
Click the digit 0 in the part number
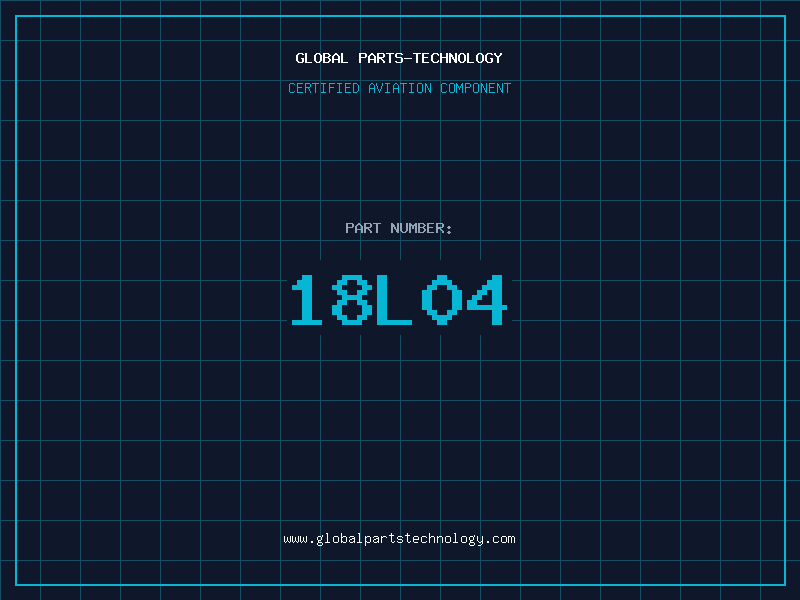pos(441,300)
